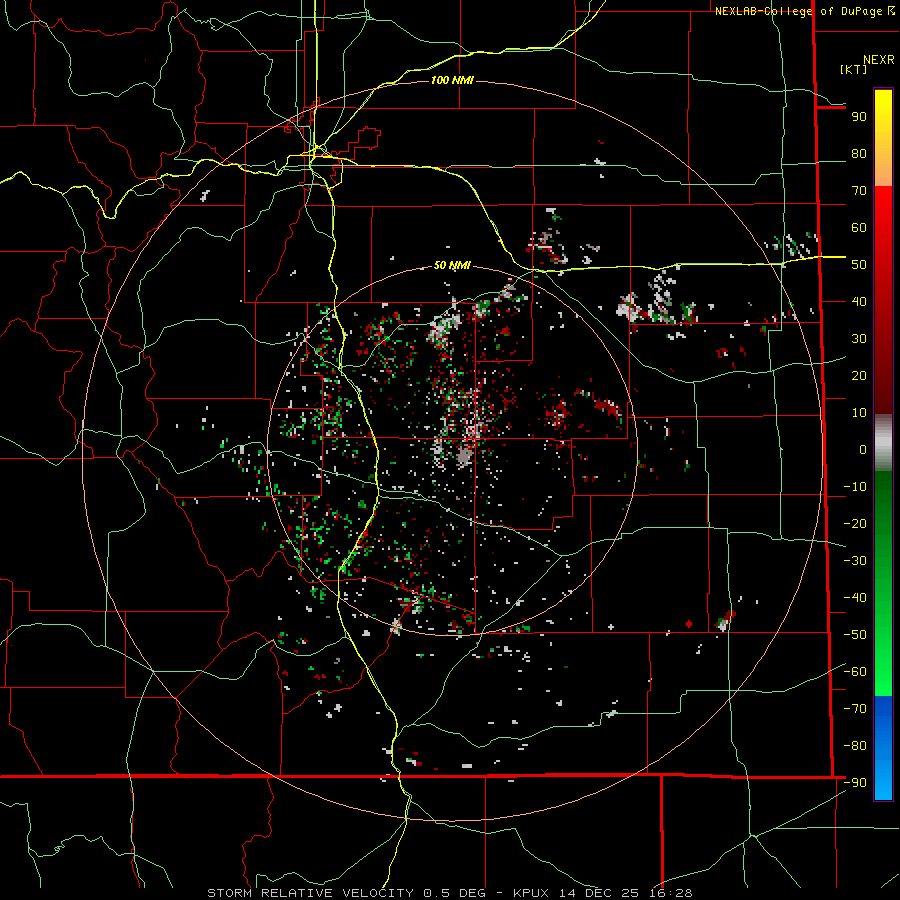
Task: Click the NEXLAB-College of DuPage credit text
Action: point(799,11)
